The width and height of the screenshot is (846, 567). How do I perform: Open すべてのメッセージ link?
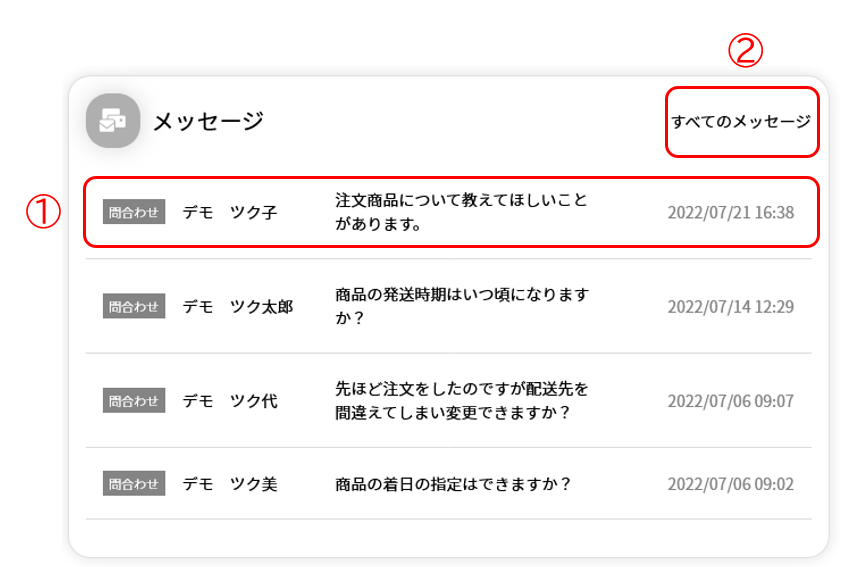pyautogui.click(x=741, y=121)
